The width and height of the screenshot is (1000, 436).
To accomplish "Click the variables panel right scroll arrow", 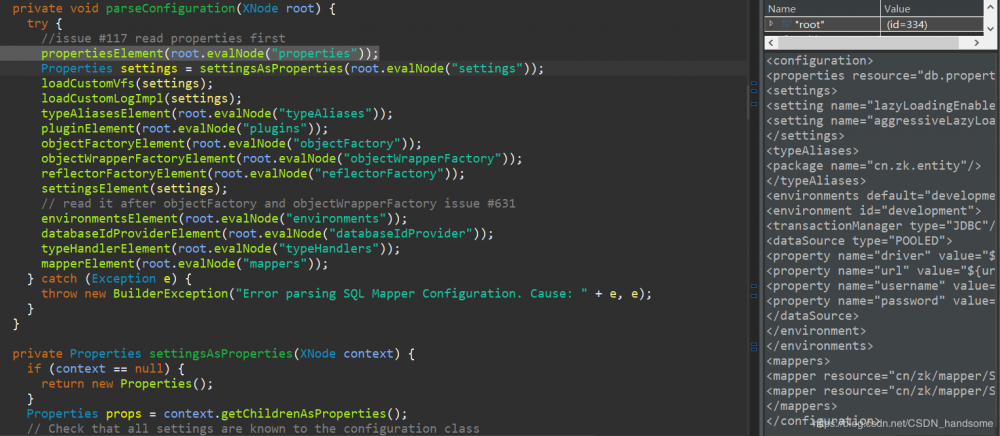I will pos(976,42).
